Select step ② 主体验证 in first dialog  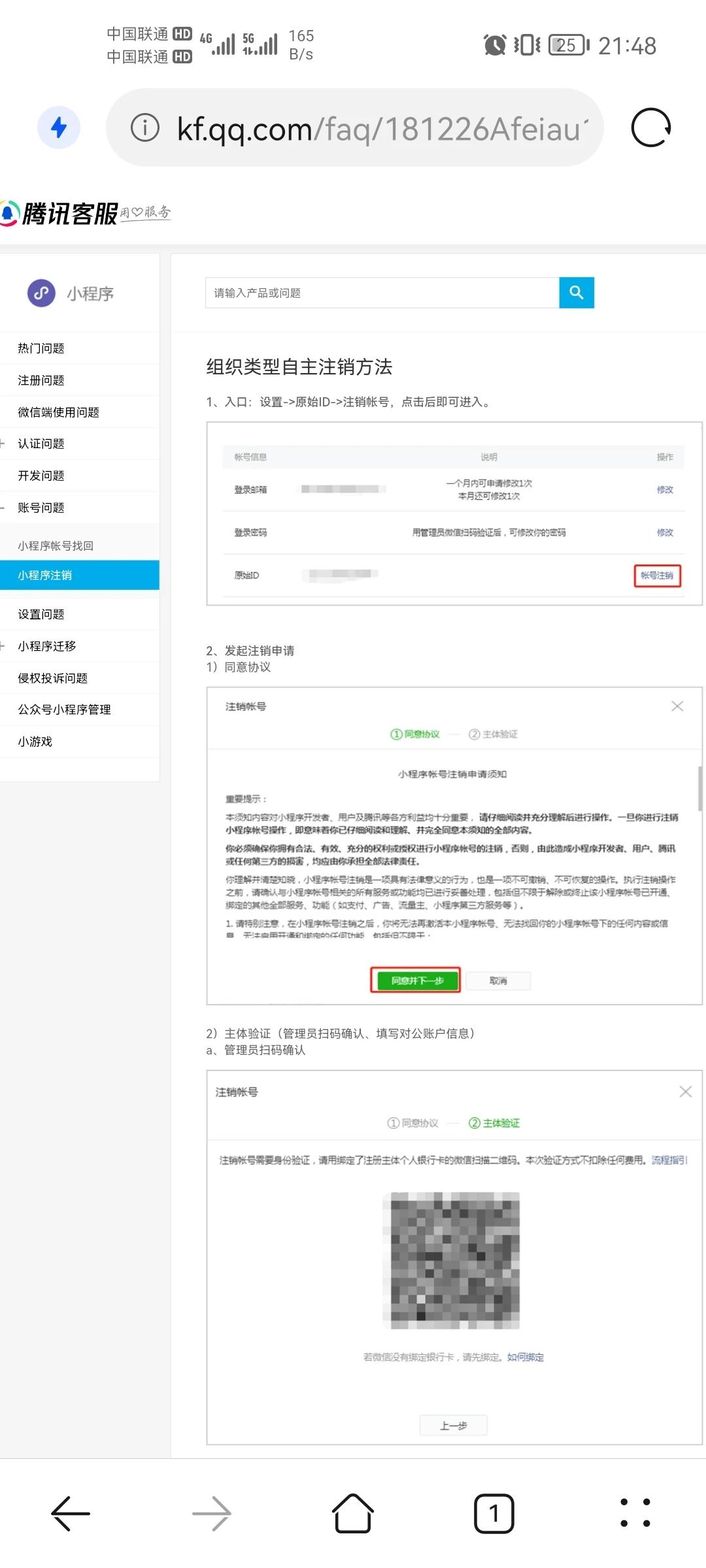[x=493, y=734]
